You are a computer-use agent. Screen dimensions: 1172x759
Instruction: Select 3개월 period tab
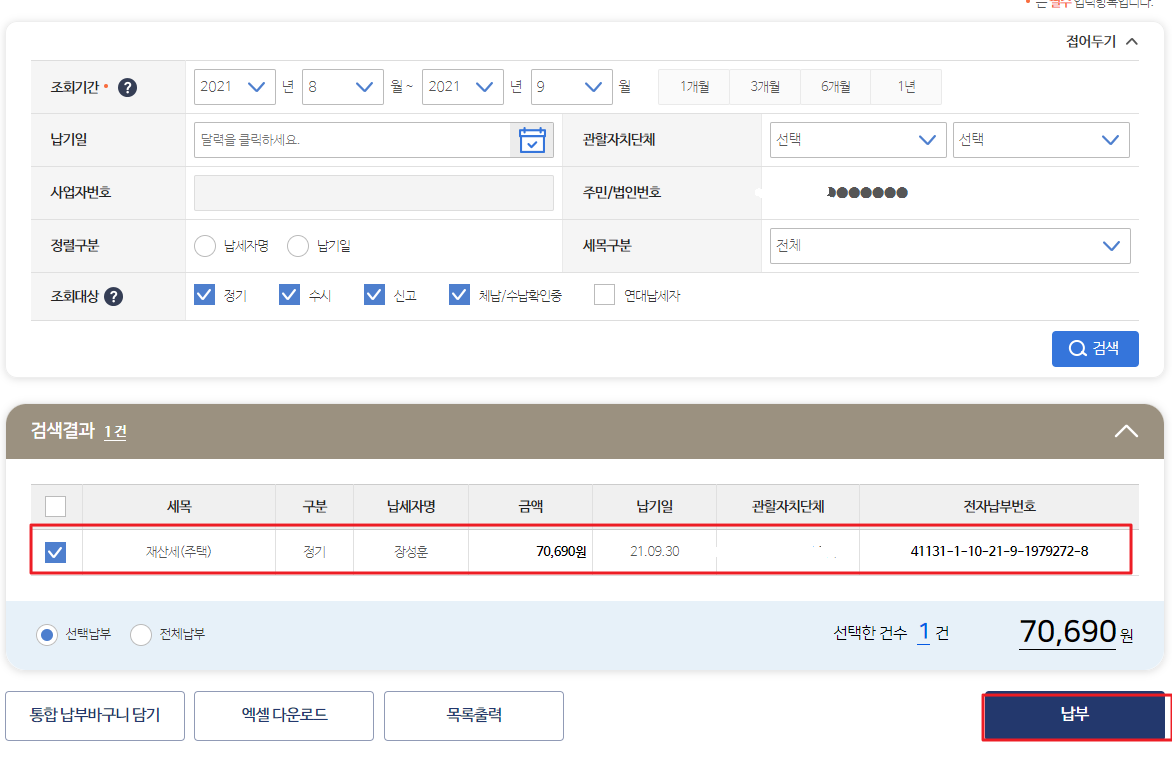coord(765,87)
